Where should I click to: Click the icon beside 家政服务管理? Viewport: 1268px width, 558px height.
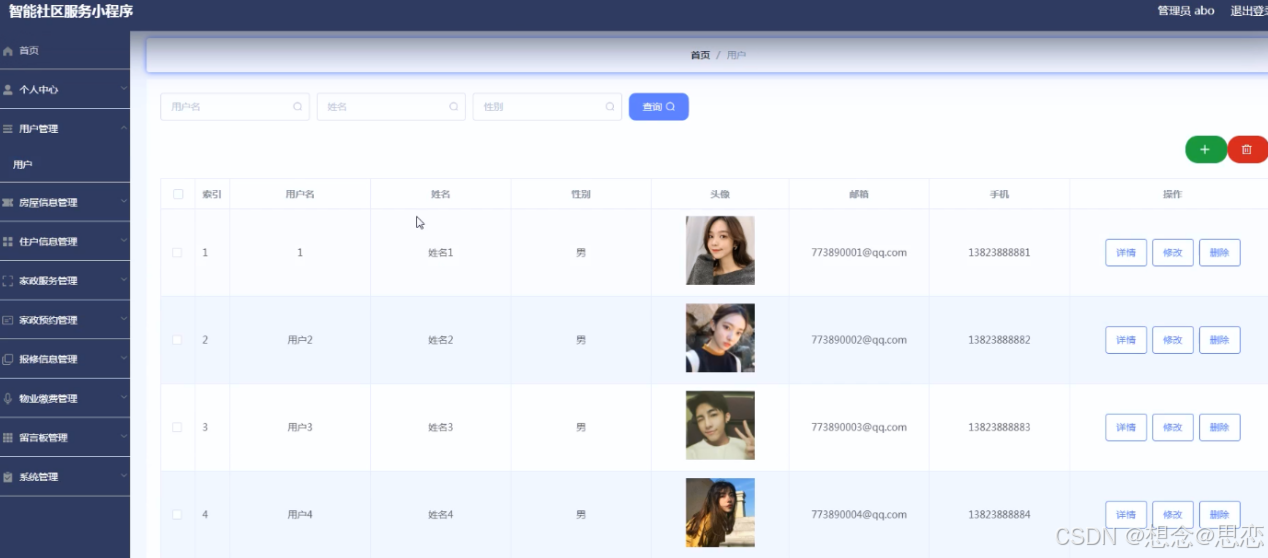coord(8,281)
